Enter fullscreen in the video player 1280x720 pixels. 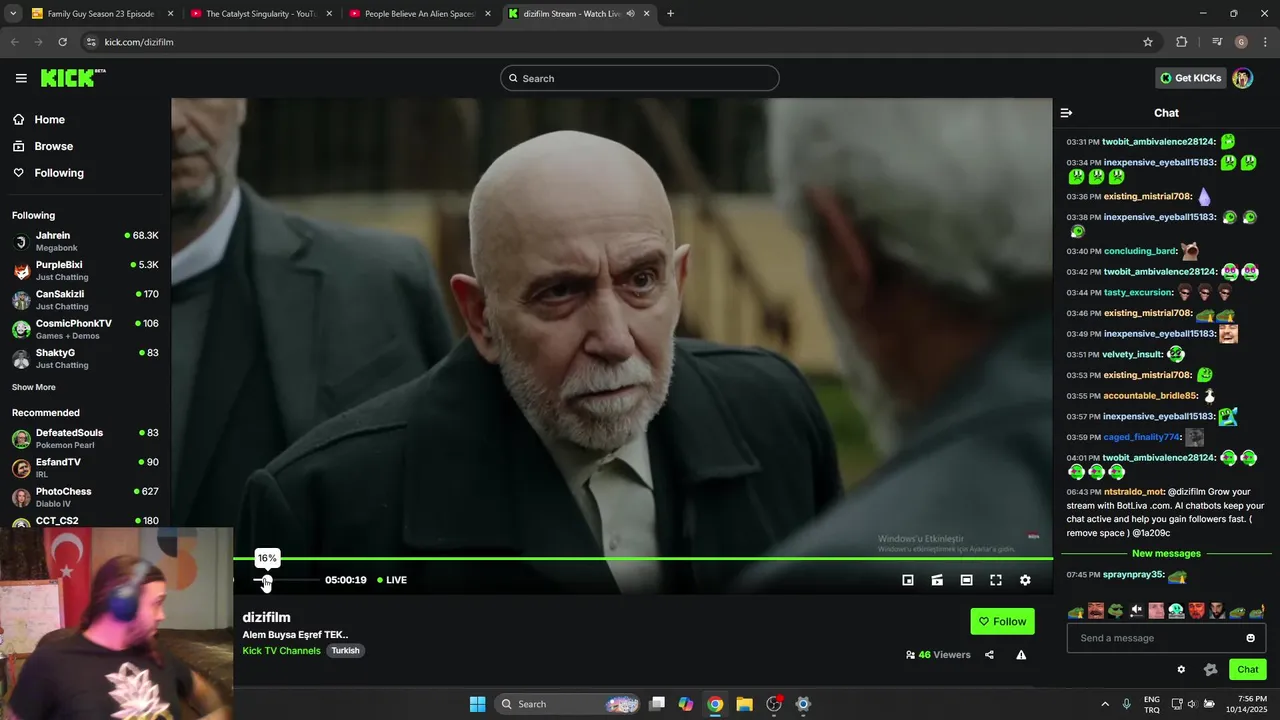[996, 580]
